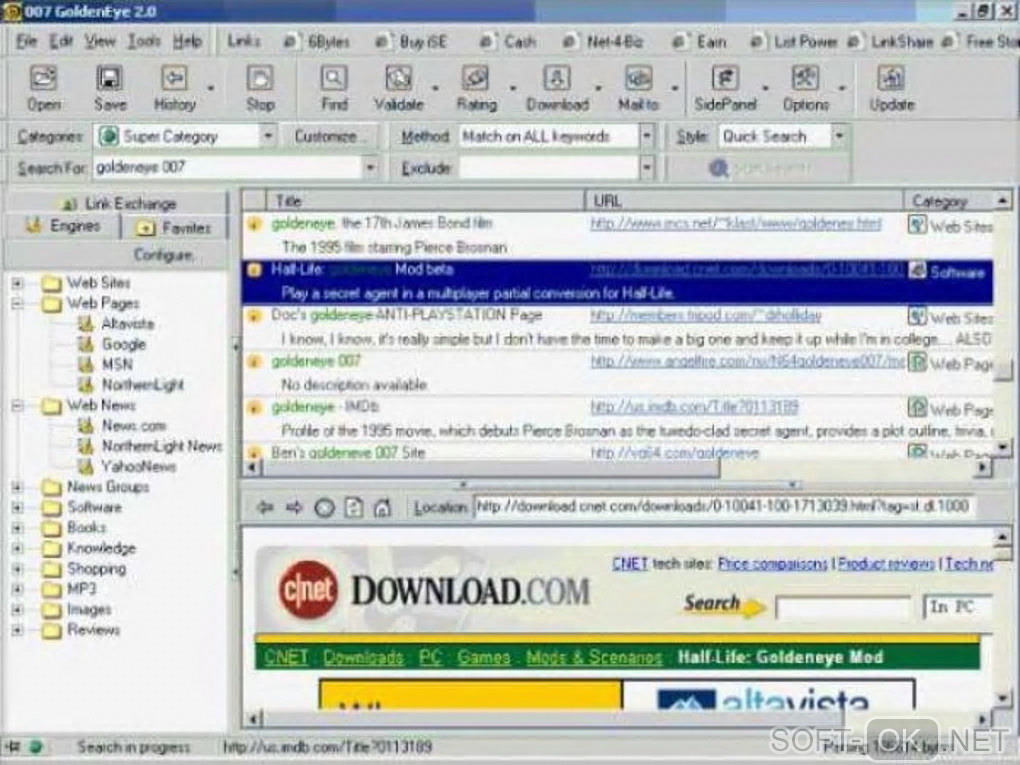
Task: Click the browser refresh page icon
Action: [353, 507]
